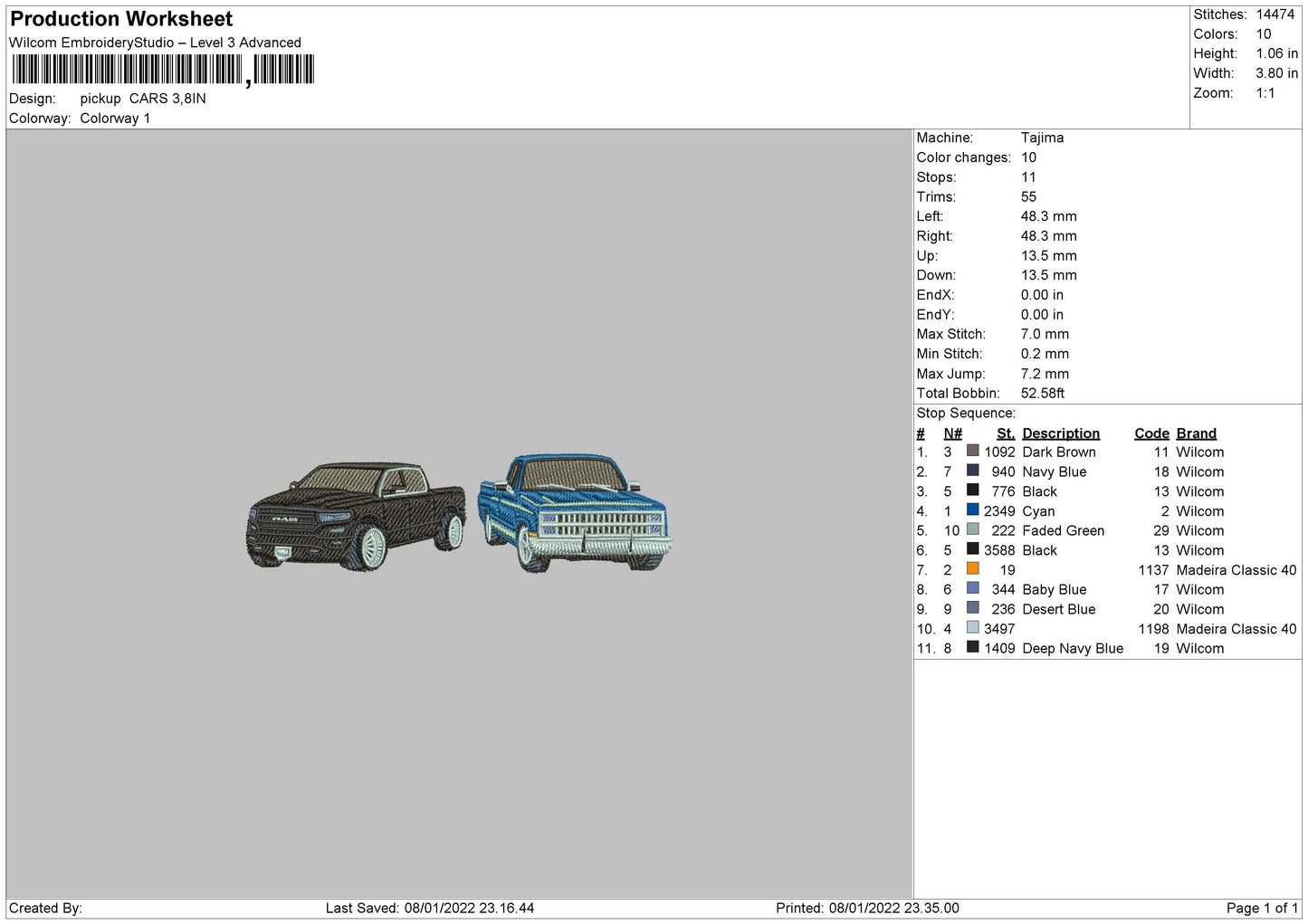Click the Dark Brown color swatch
The image size is (1308, 924).
(973, 451)
